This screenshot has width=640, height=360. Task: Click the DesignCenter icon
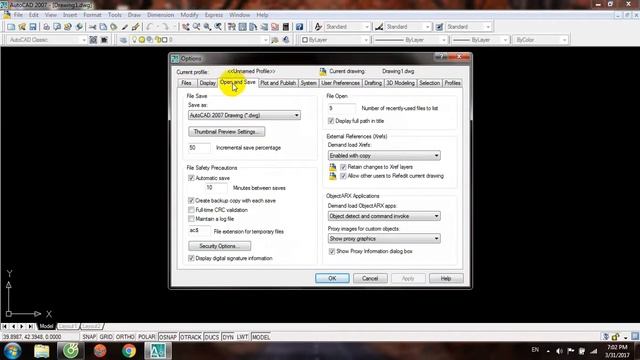[242, 27]
